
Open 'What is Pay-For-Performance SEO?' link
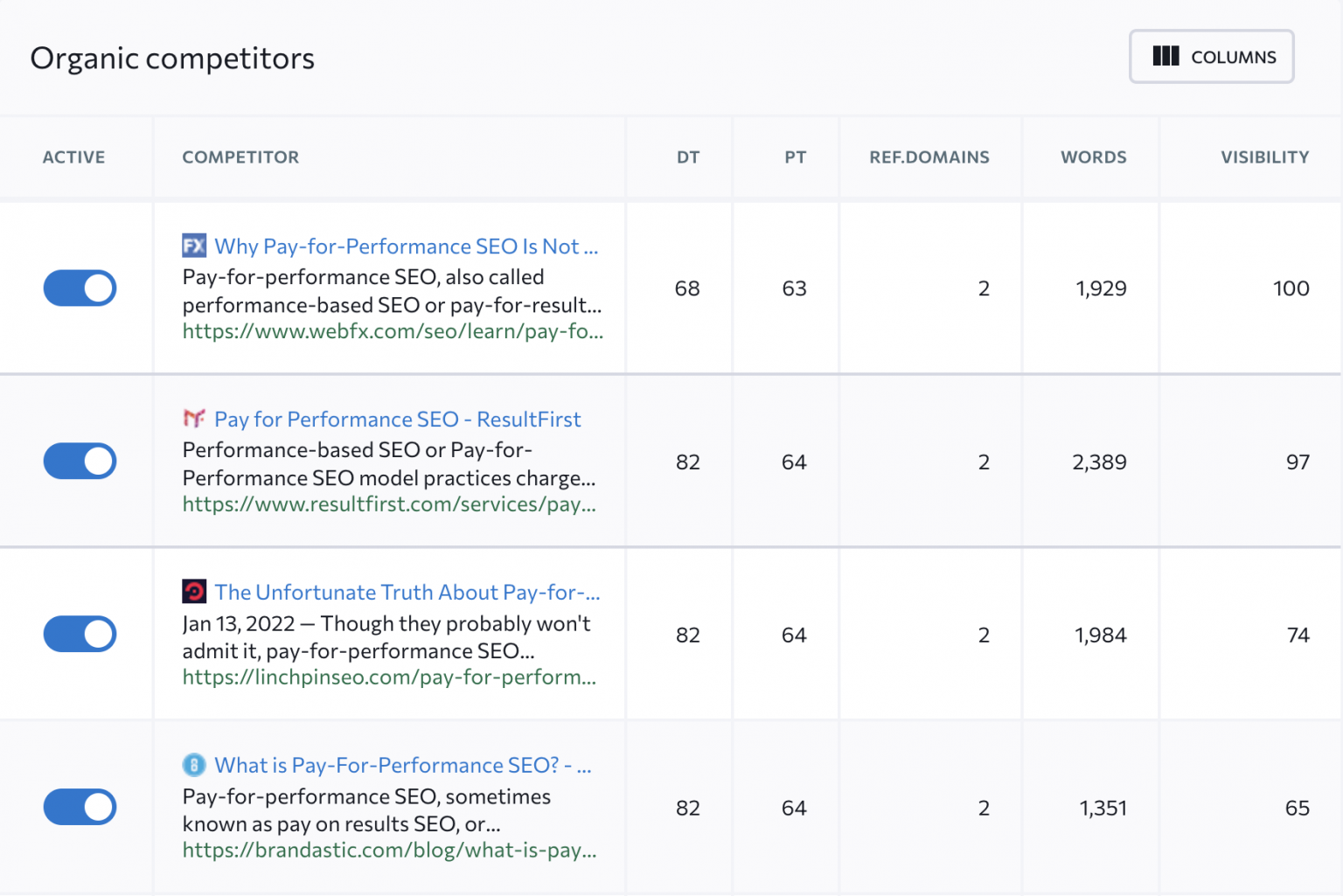pyautogui.click(x=404, y=765)
